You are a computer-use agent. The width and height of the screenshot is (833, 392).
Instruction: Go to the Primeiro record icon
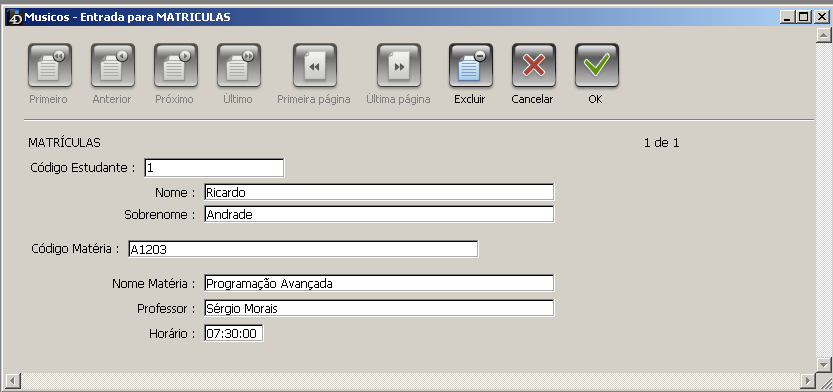click(50, 65)
